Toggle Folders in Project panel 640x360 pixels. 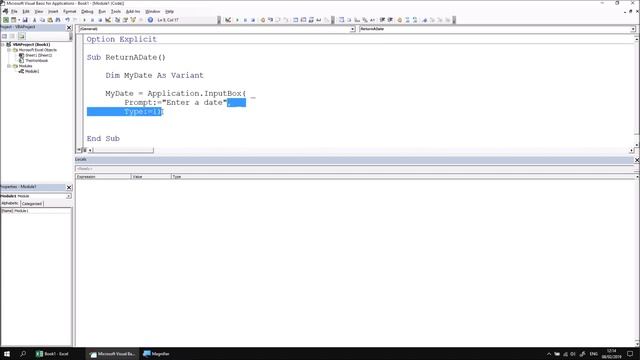(x=21, y=36)
